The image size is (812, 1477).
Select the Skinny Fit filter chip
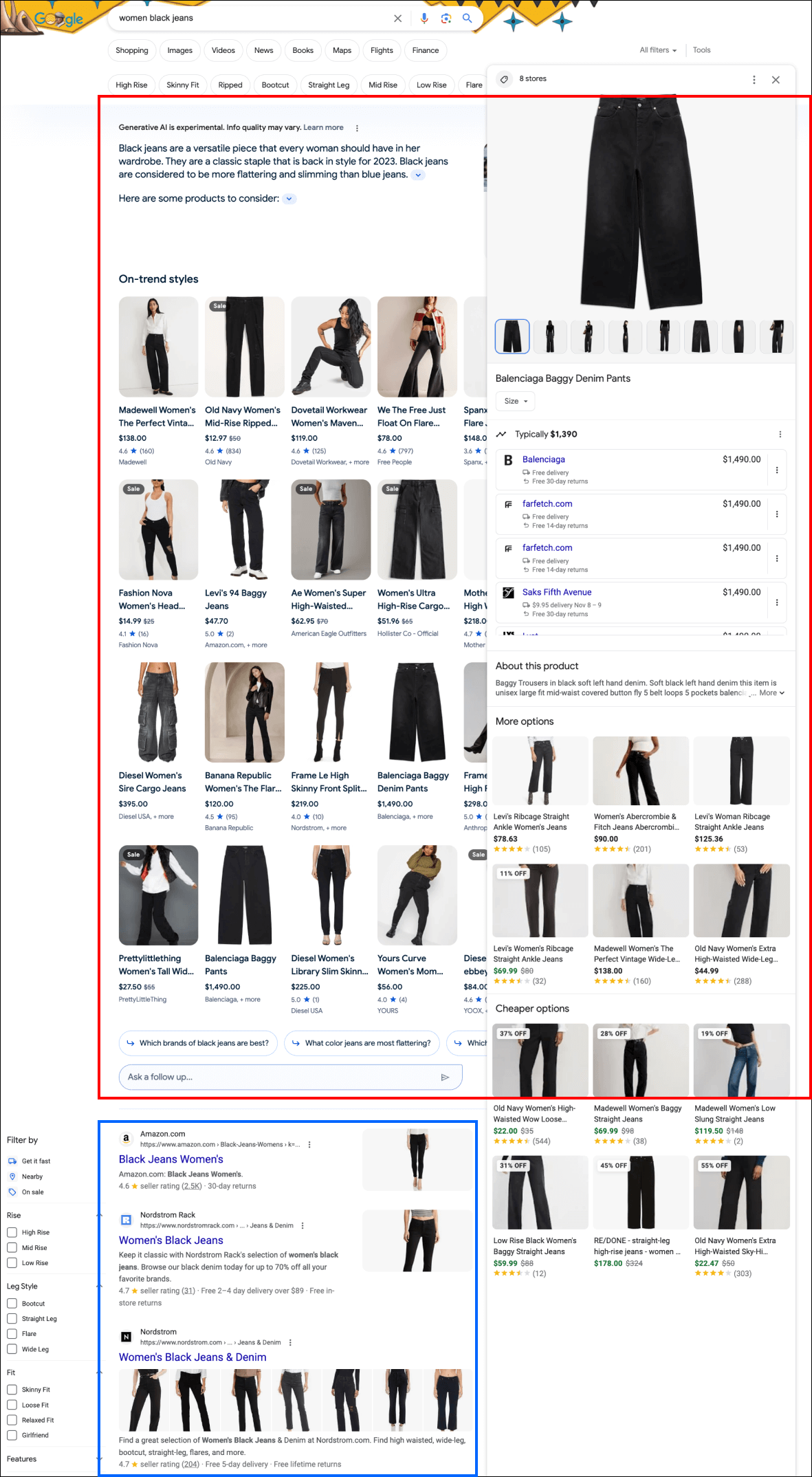coord(183,85)
